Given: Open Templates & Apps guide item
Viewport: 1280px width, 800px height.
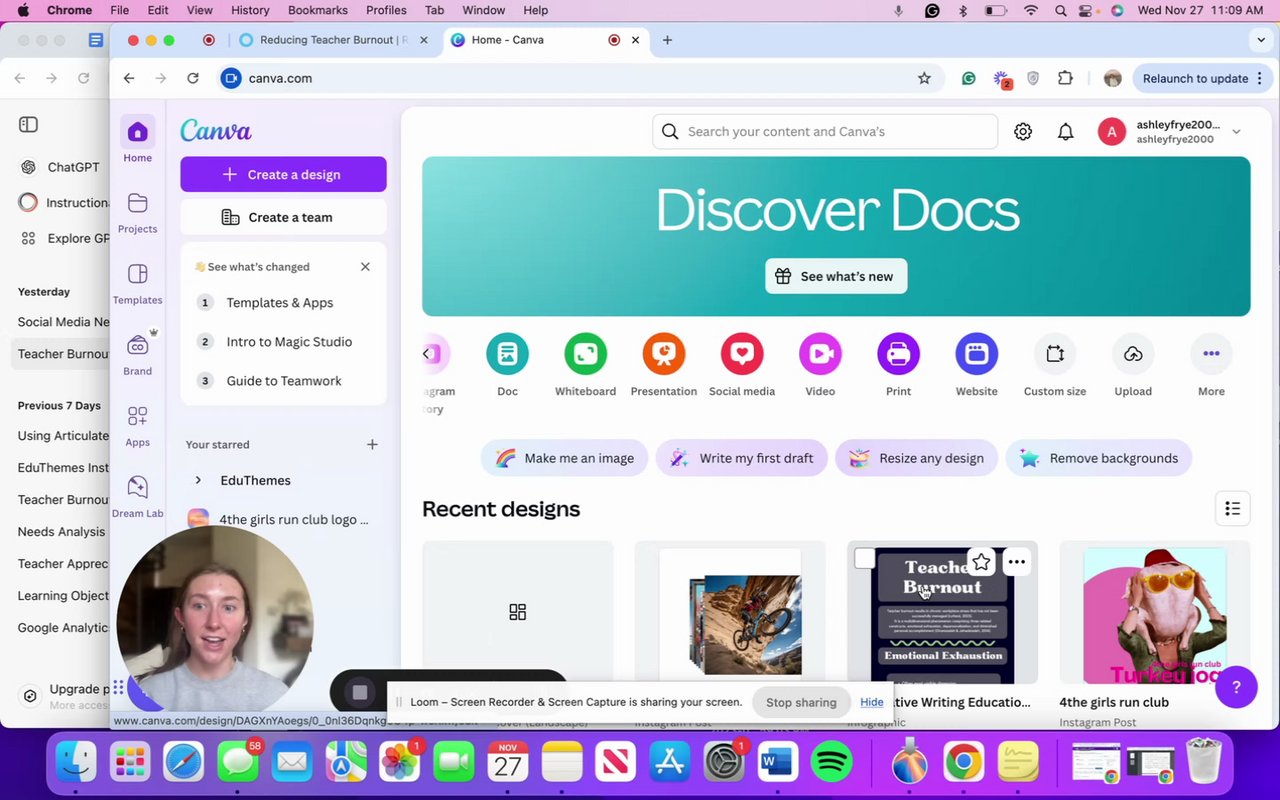Looking at the screenshot, I should pos(283,303).
